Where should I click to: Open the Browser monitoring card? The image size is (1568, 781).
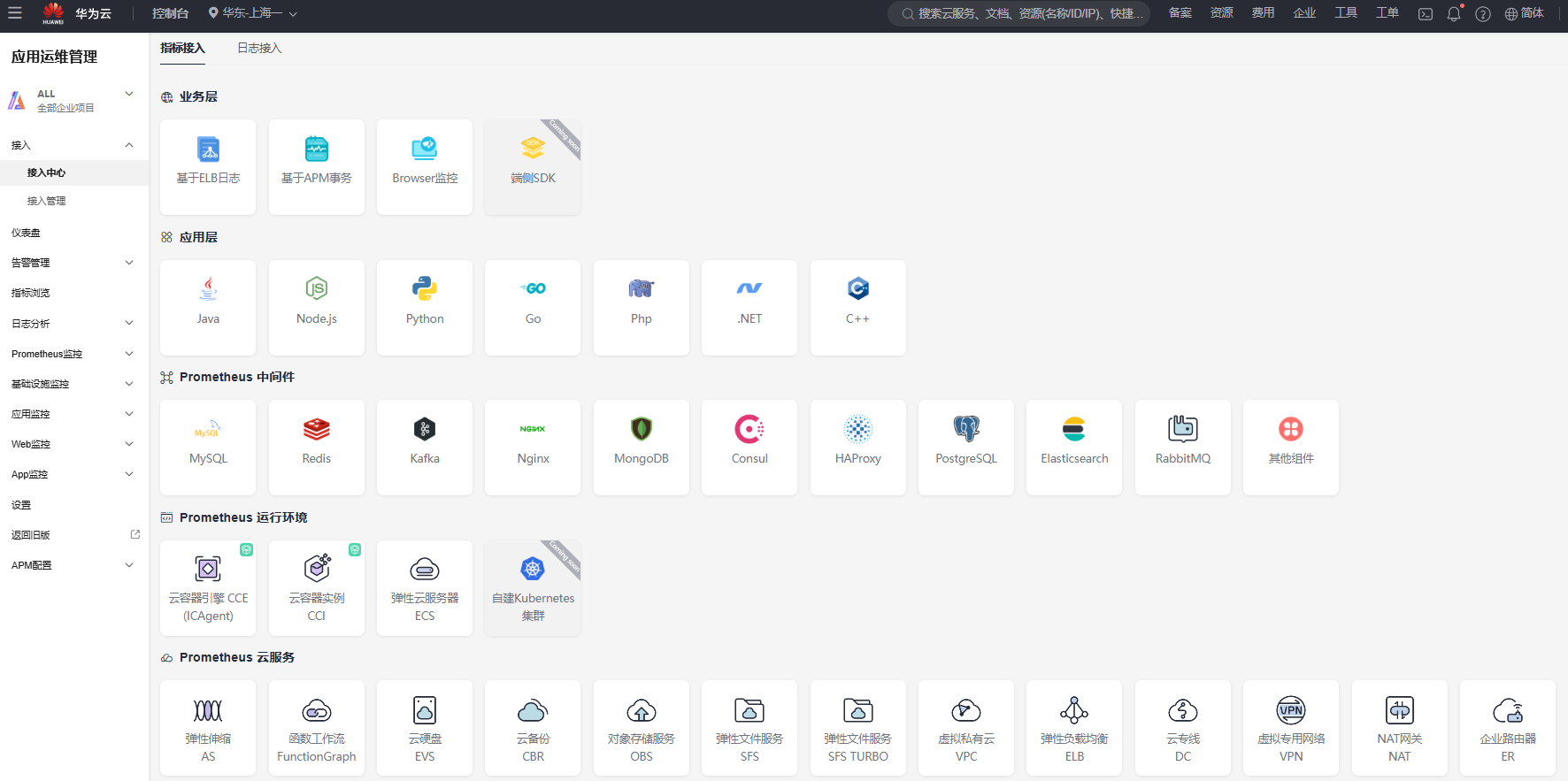click(425, 167)
